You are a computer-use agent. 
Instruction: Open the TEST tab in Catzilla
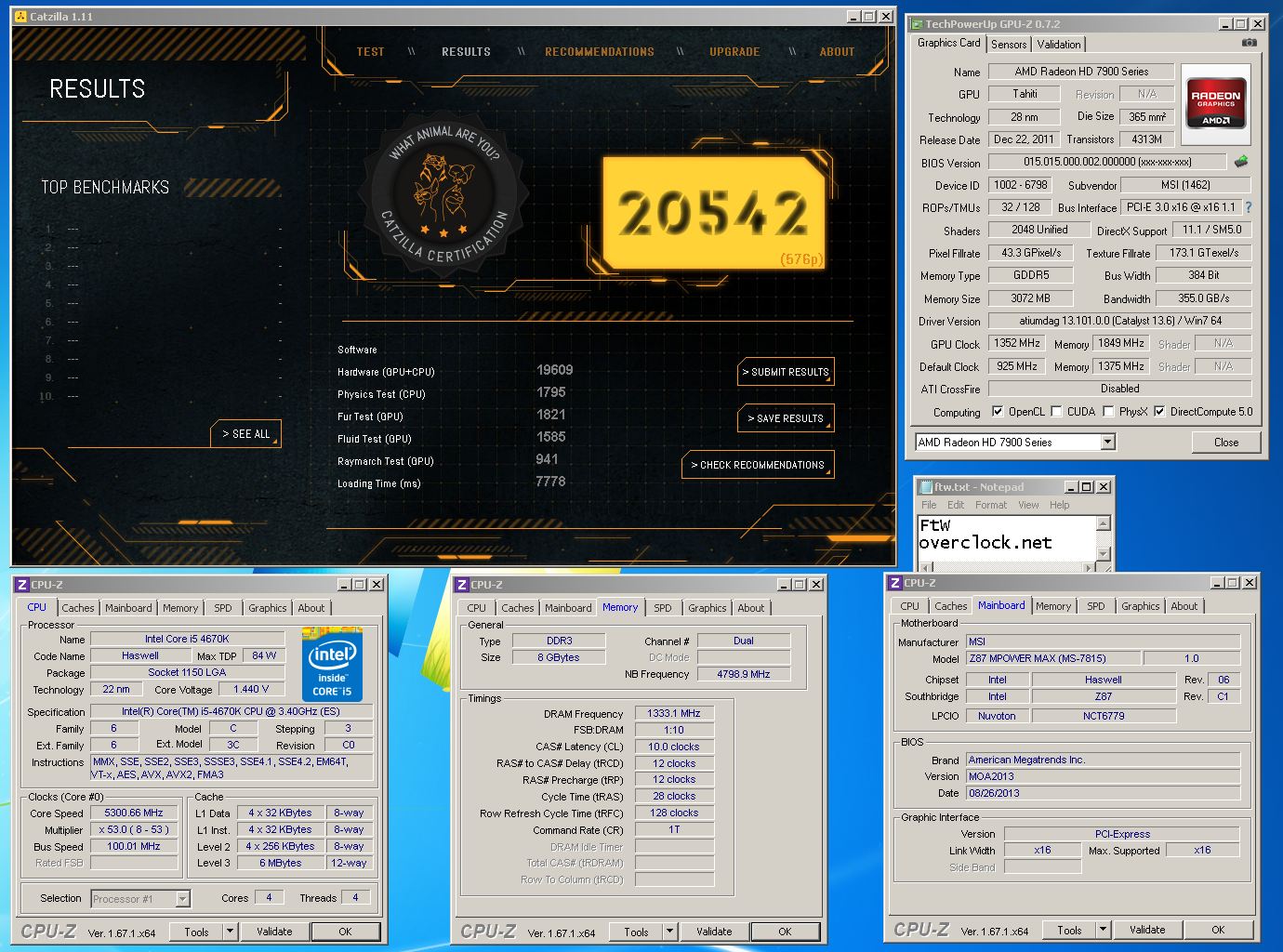tap(370, 52)
